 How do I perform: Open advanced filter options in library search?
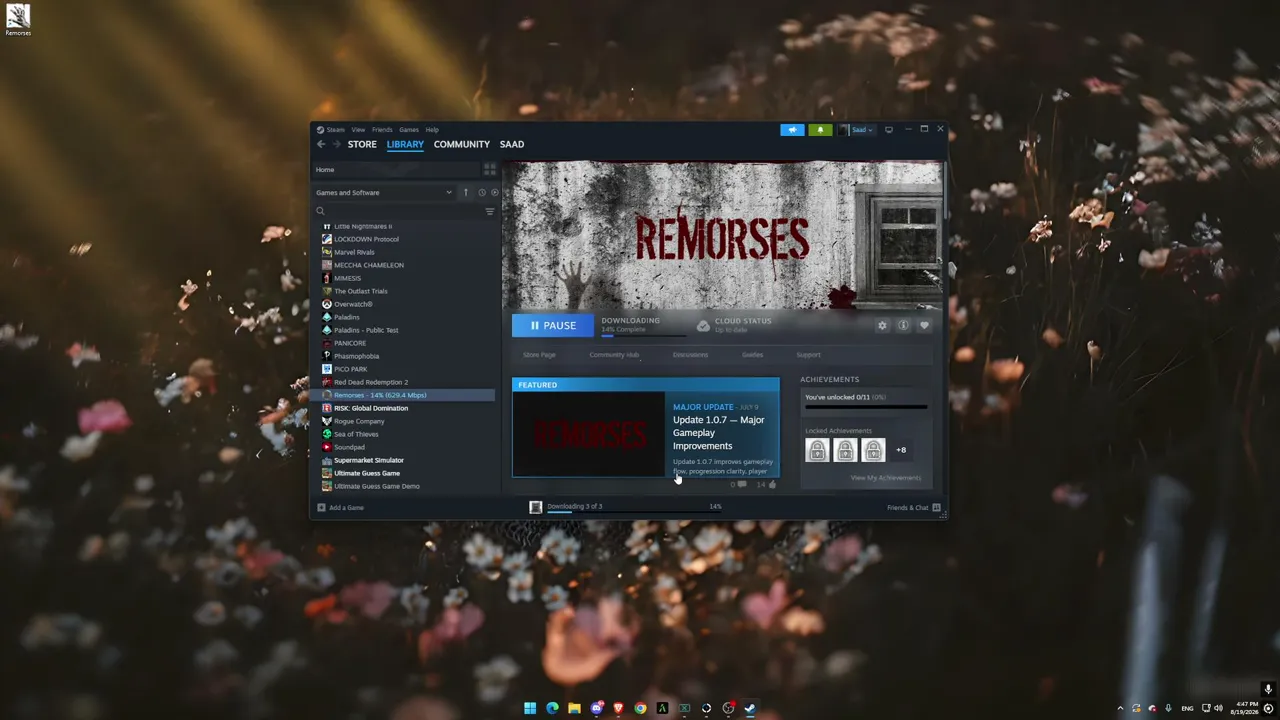[490, 211]
